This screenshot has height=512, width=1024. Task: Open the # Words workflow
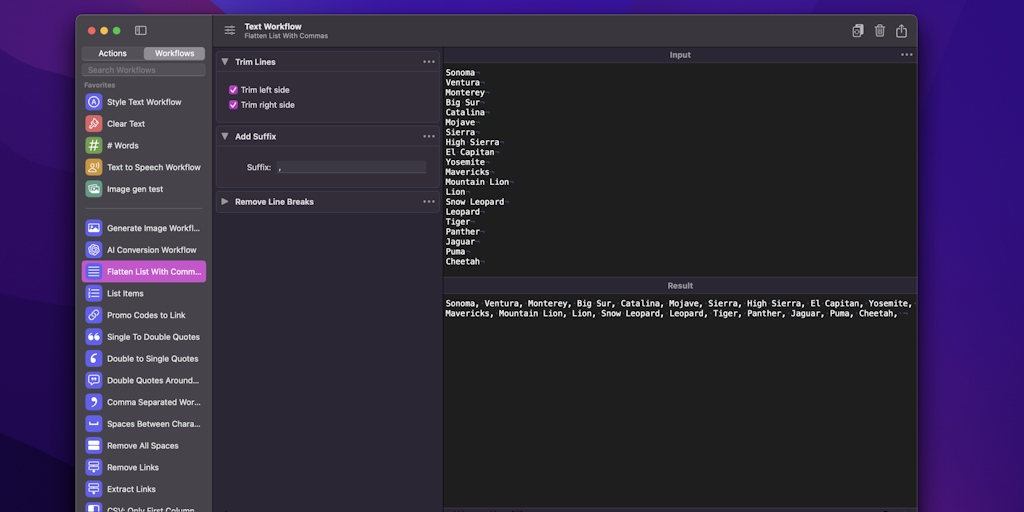[x=122, y=146]
